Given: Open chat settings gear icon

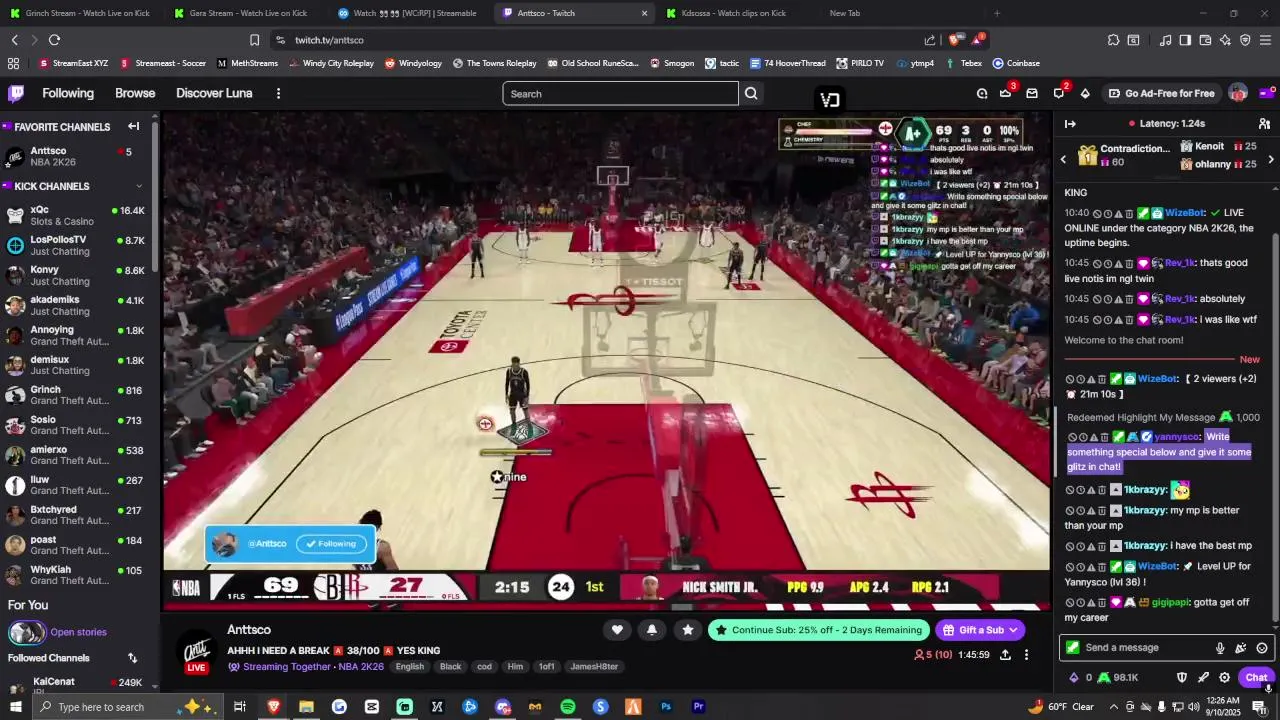Looking at the screenshot, I should [1224, 677].
